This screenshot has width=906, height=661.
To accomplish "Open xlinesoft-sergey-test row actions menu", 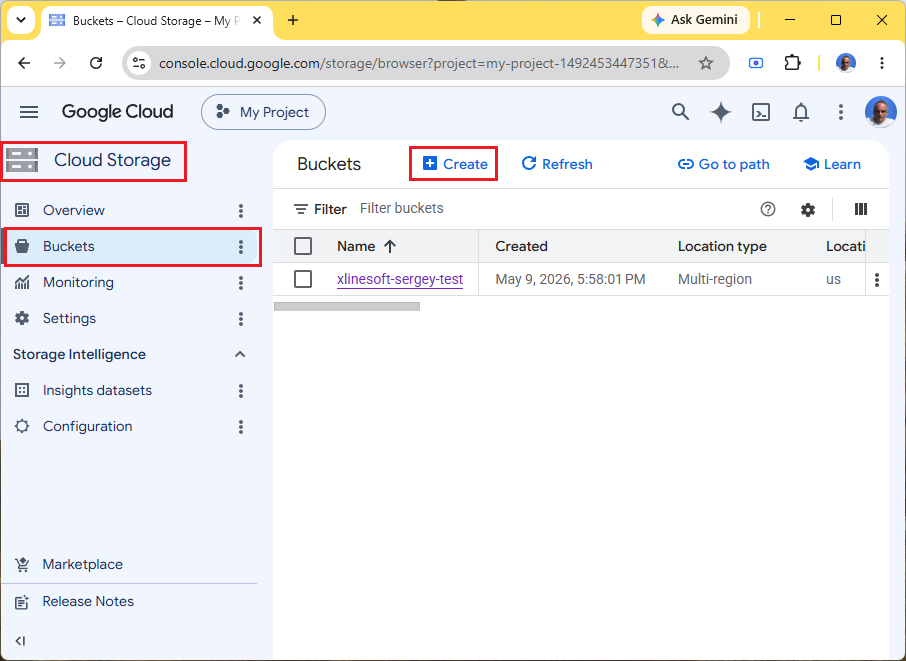I will point(877,280).
